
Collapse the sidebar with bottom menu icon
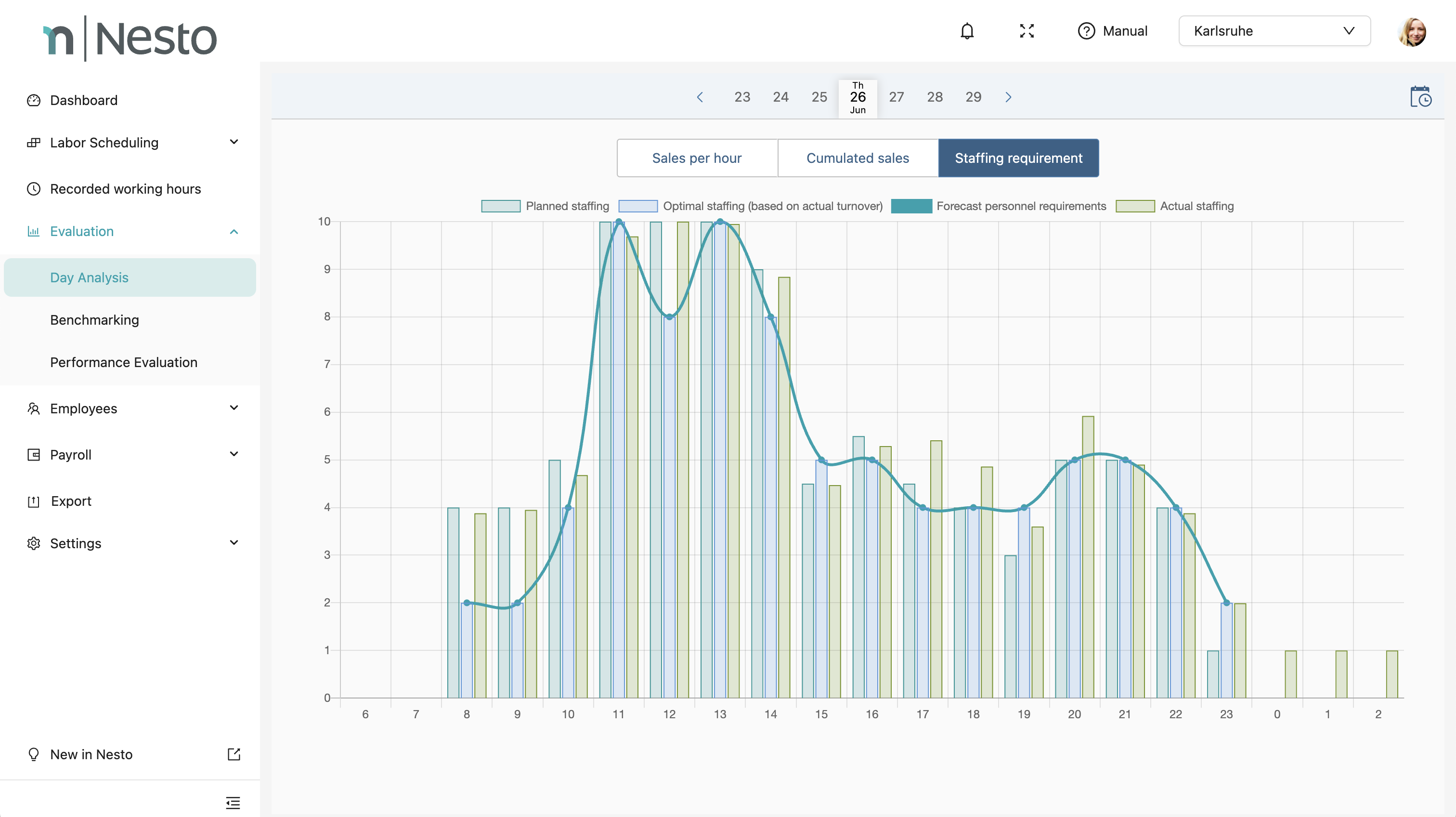(x=233, y=802)
